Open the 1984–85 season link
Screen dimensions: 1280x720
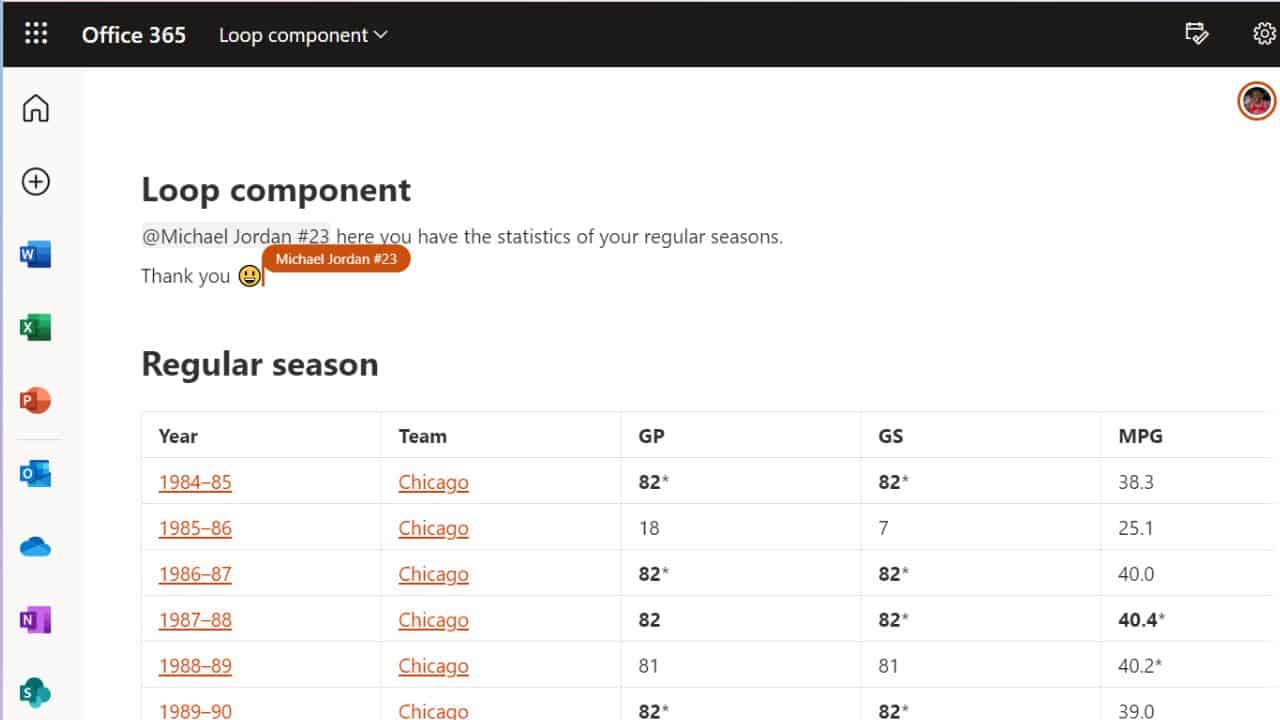(x=195, y=482)
